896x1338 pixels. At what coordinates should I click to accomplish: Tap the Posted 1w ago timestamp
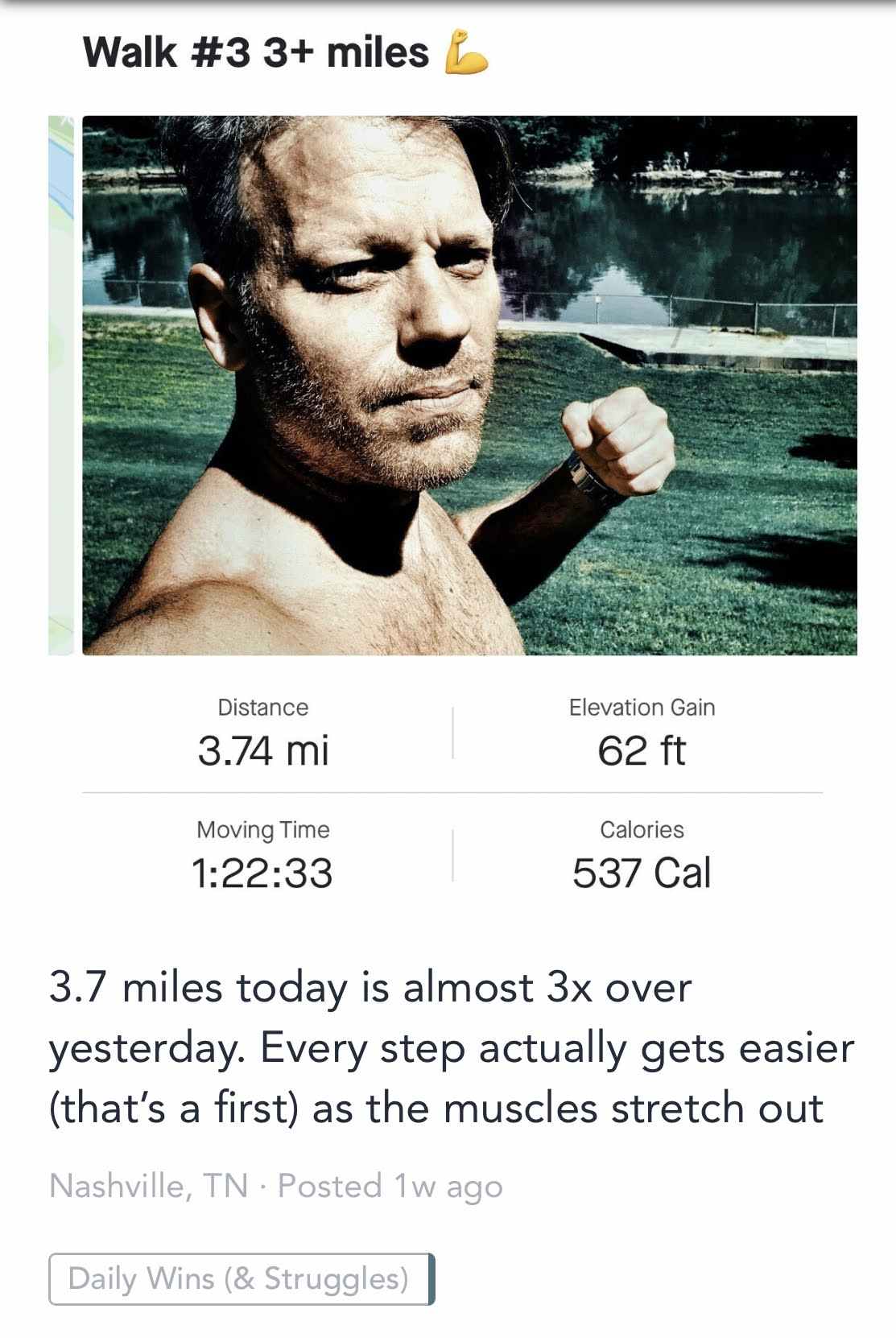pyautogui.click(x=390, y=1186)
